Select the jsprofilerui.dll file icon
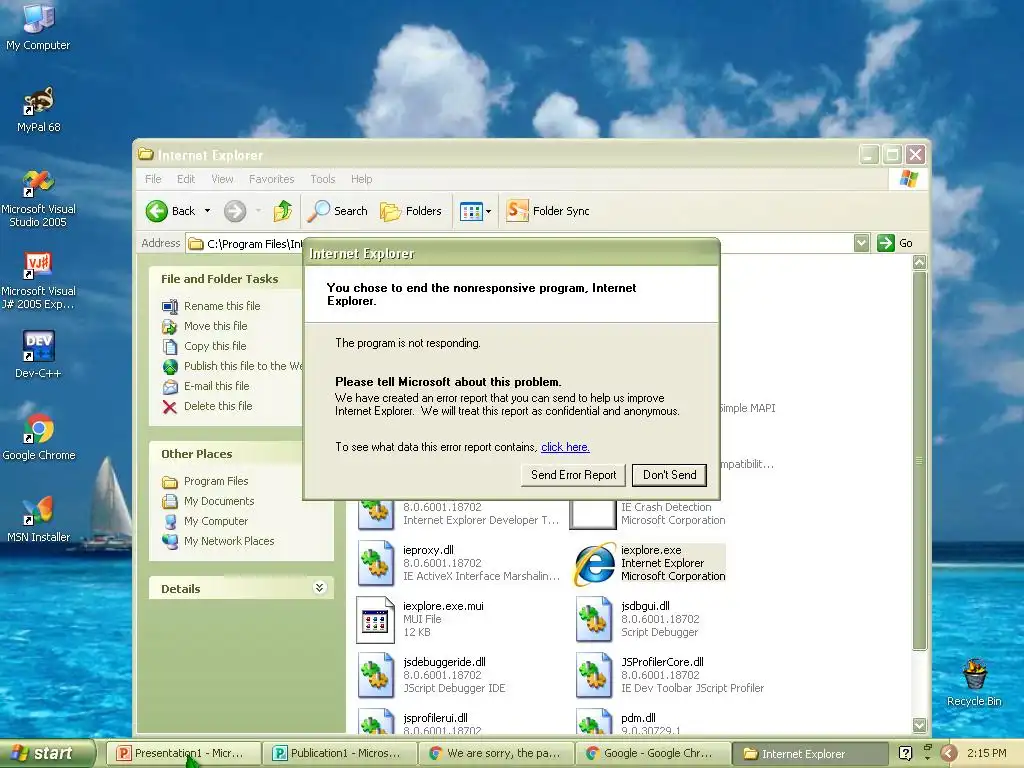This screenshot has width=1024, height=768. click(x=376, y=721)
